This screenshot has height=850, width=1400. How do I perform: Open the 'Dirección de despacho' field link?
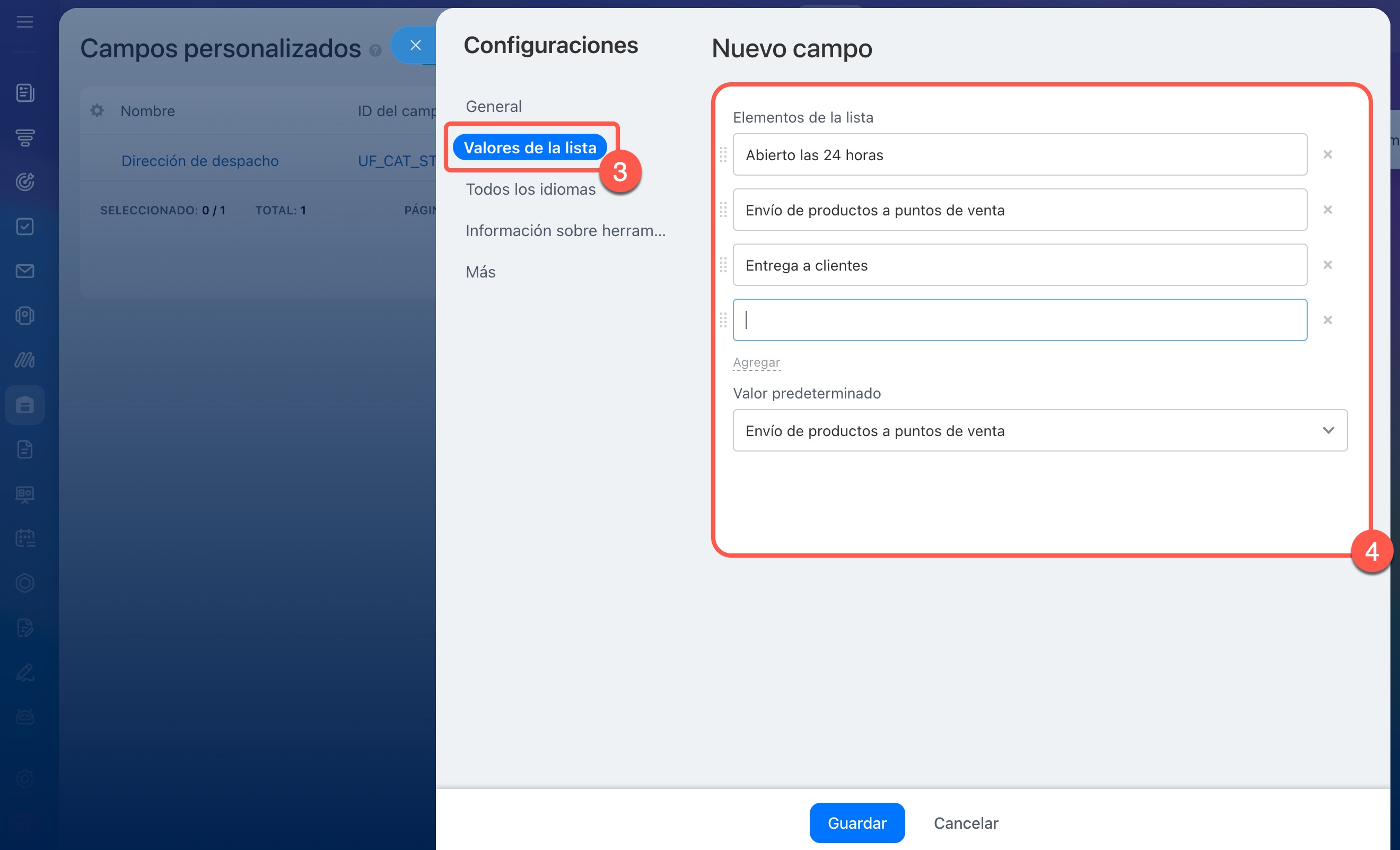(x=200, y=161)
